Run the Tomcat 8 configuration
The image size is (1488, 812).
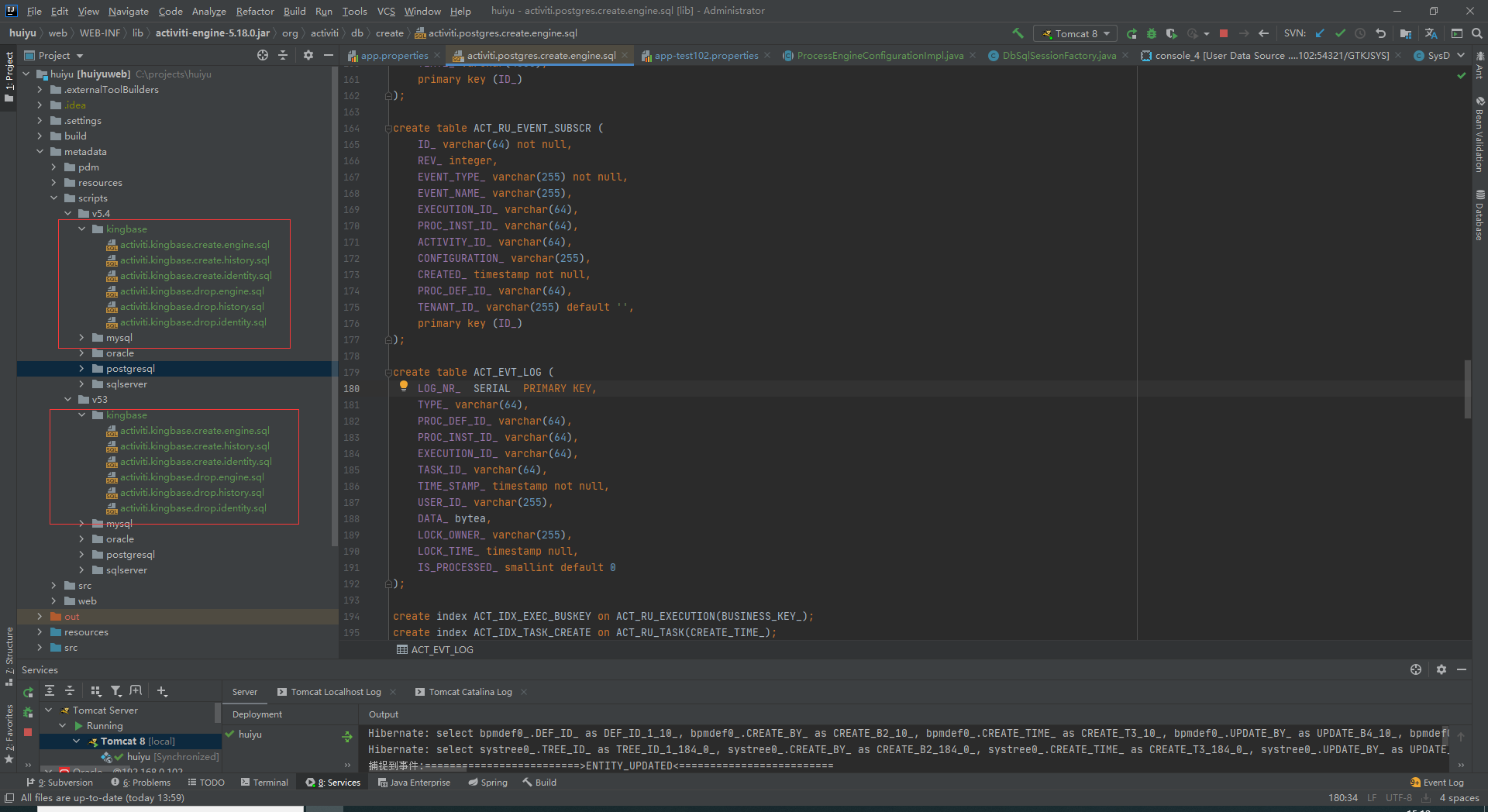(1132, 33)
